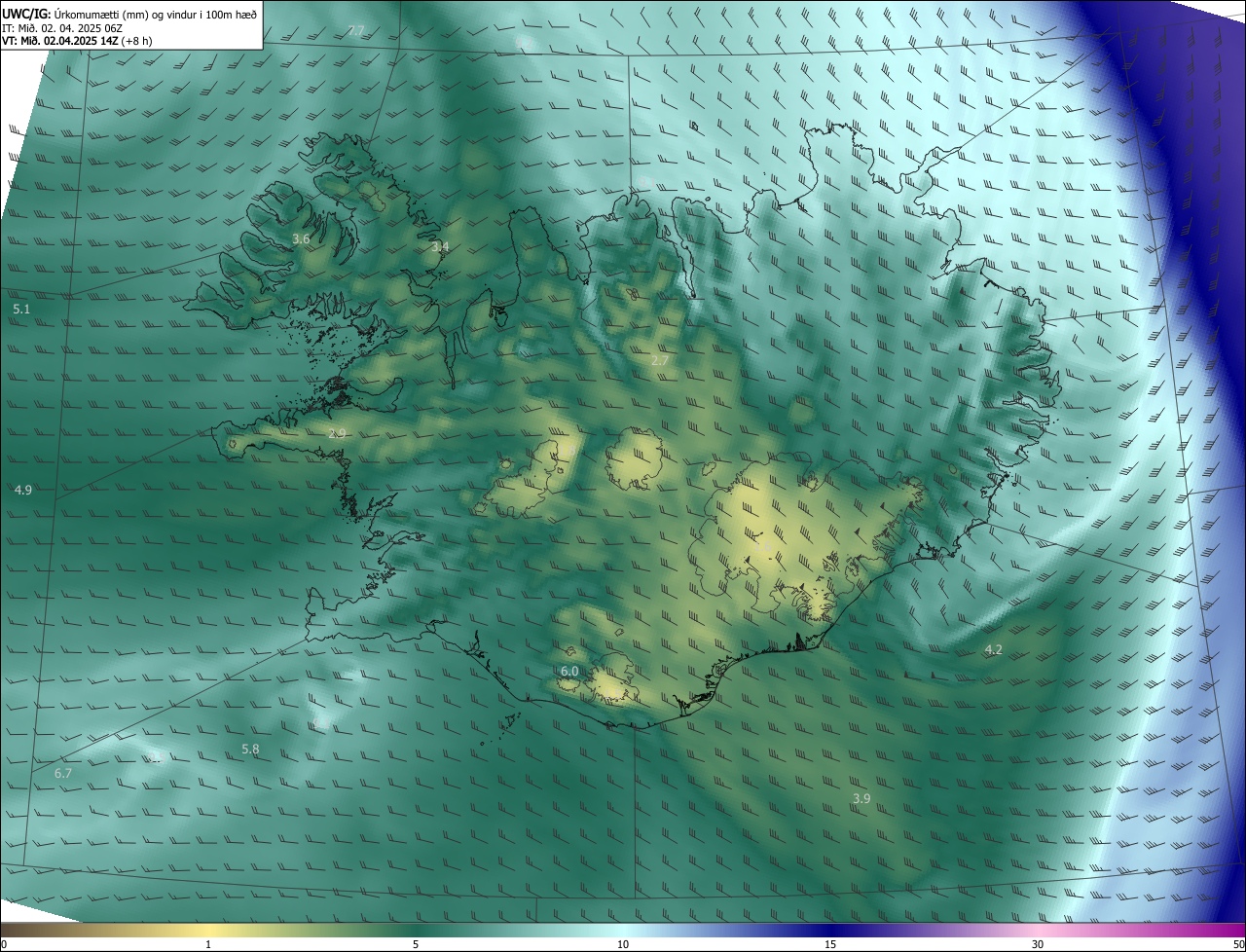Click the "IT: Mið. 02. 04. 2025 06Z" line
1246x952 pixels.
tap(60, 27)
